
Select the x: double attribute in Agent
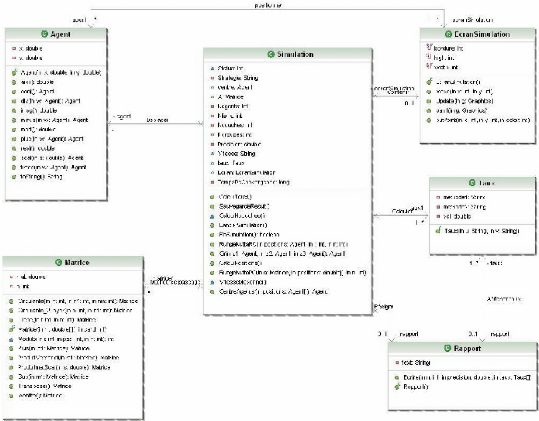30,48
